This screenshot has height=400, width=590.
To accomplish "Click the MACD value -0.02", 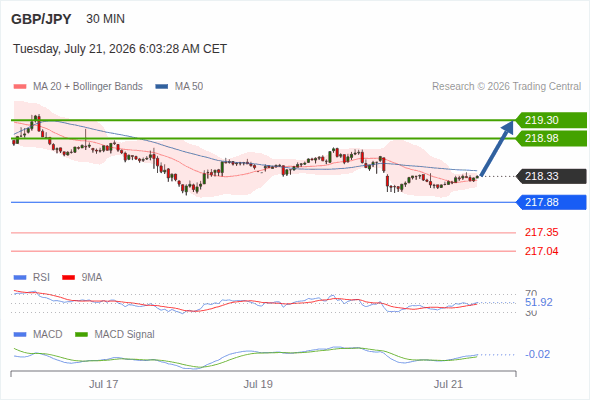I will [537, 354].
